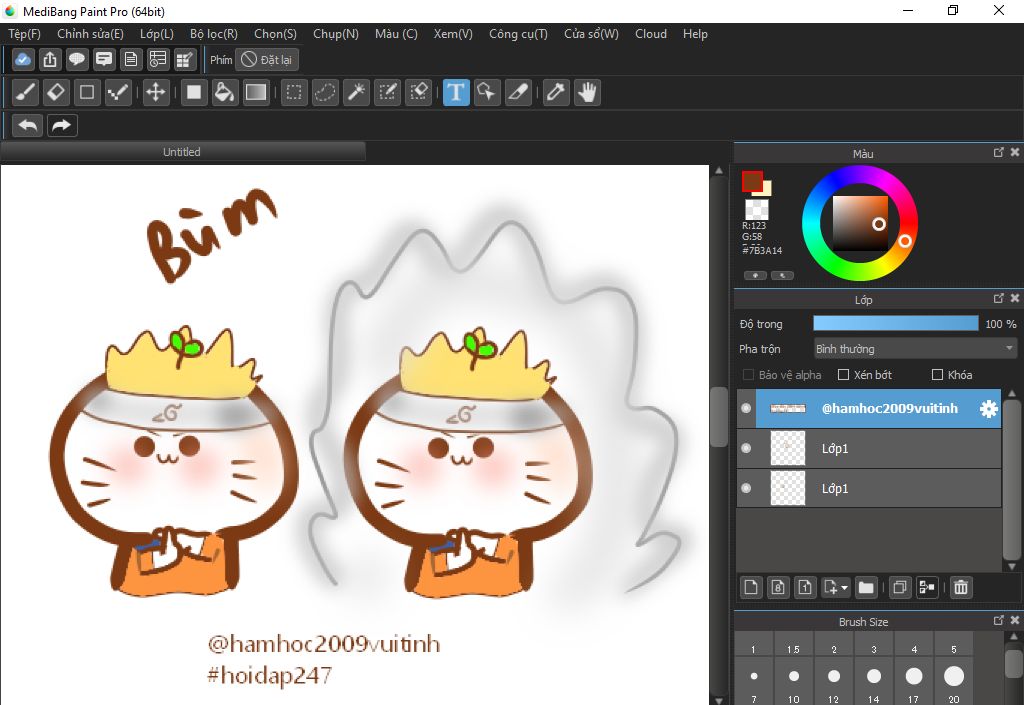Viewport: 1024px width, 705px height.
Task: Add a new 8bit layer
Action: [x=778, y=587]
